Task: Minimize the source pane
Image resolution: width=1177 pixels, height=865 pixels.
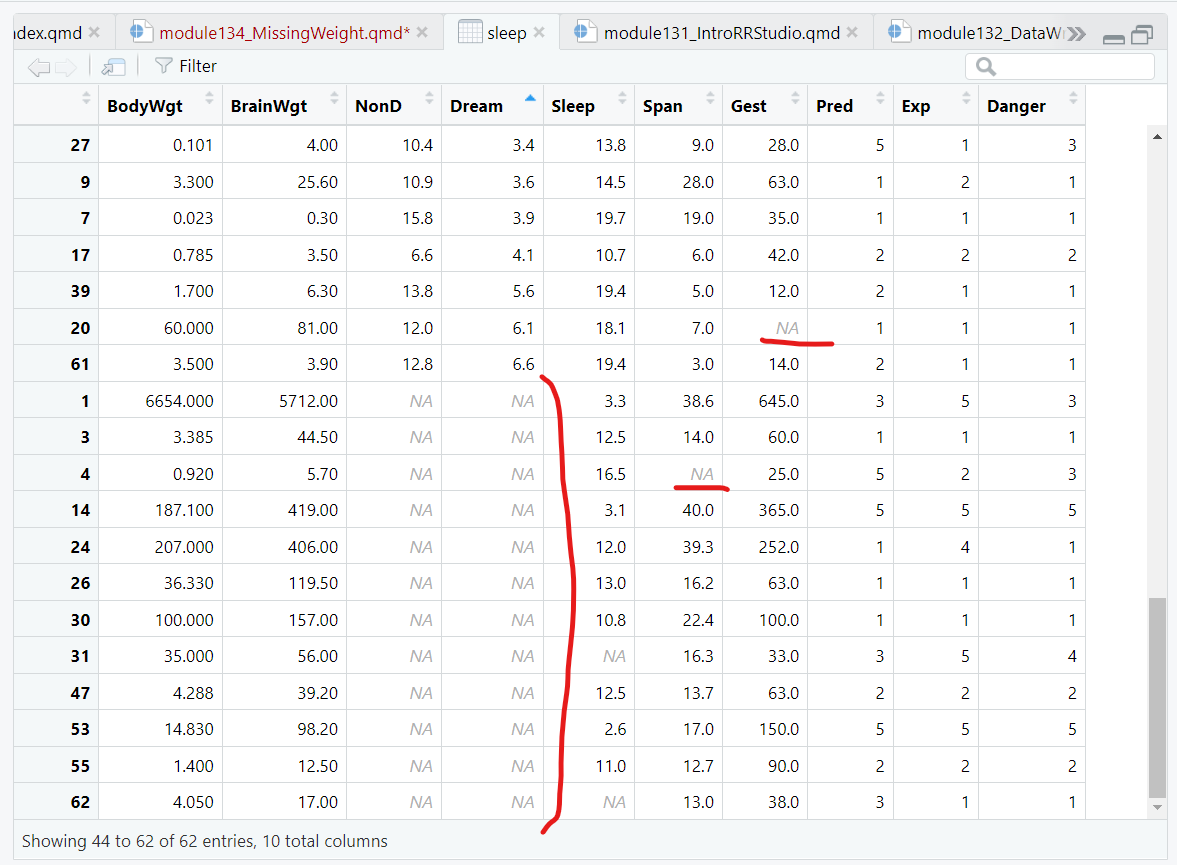Action: click(1114, 38)
